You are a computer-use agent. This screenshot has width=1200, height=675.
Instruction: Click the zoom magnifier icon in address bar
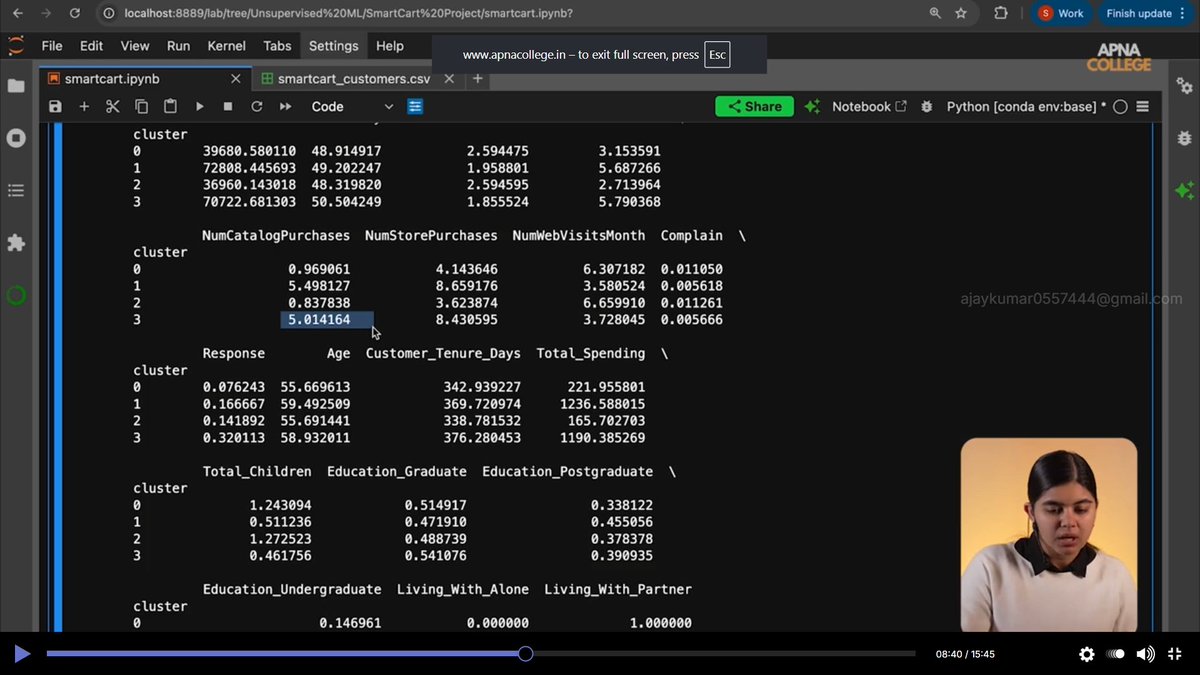tap(935, 13)
